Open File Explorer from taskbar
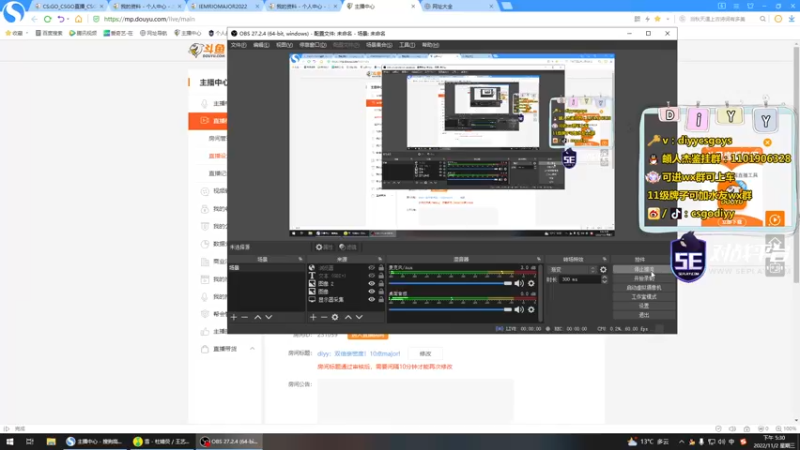Viewport: 800px width, 450px height. 51,442
